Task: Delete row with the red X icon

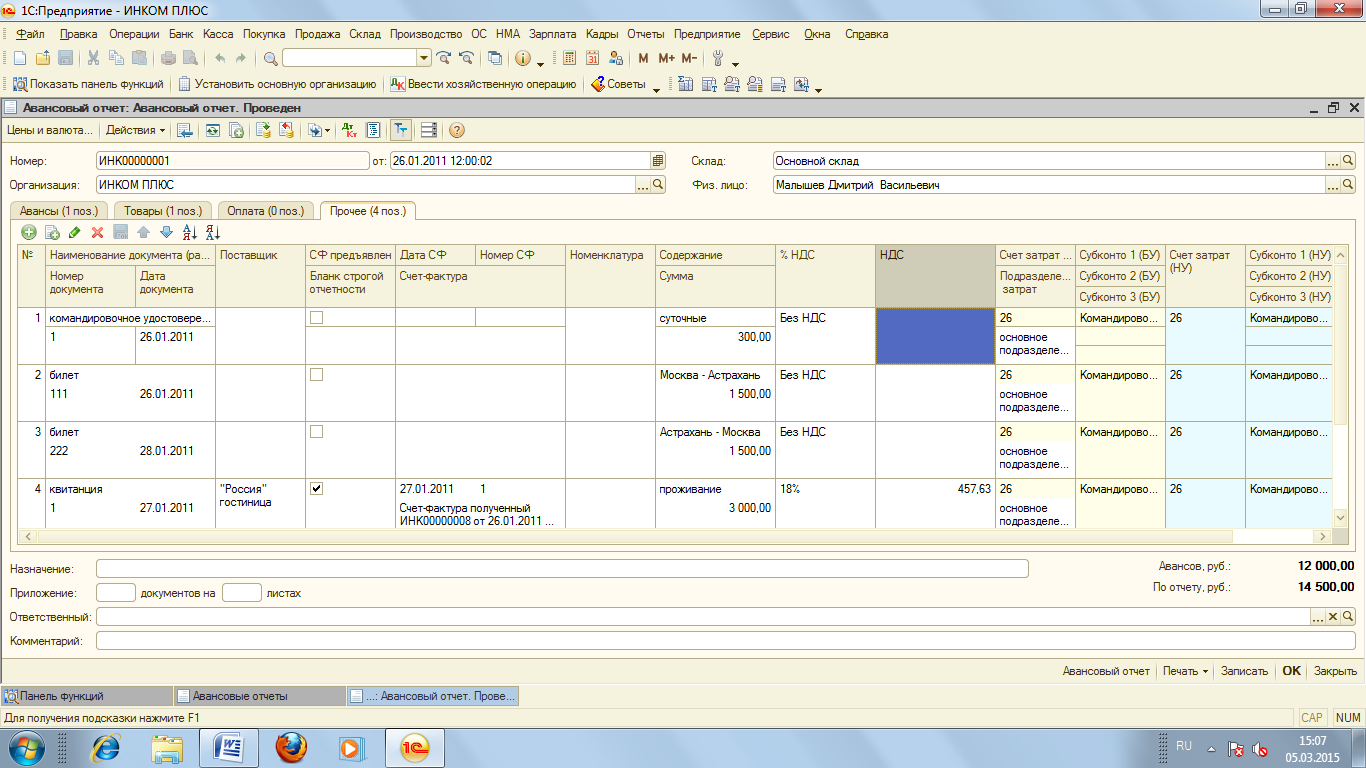Action: point(97,232)
